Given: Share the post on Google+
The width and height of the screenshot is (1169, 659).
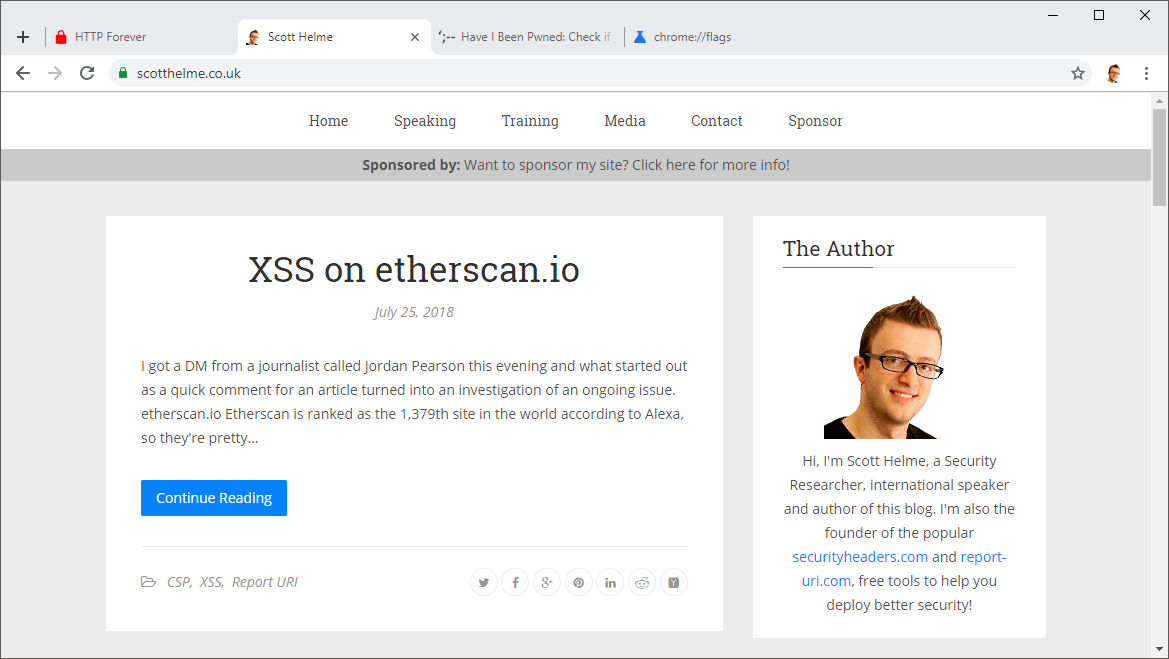Looking at the screenshot, I should coord(547,581).
